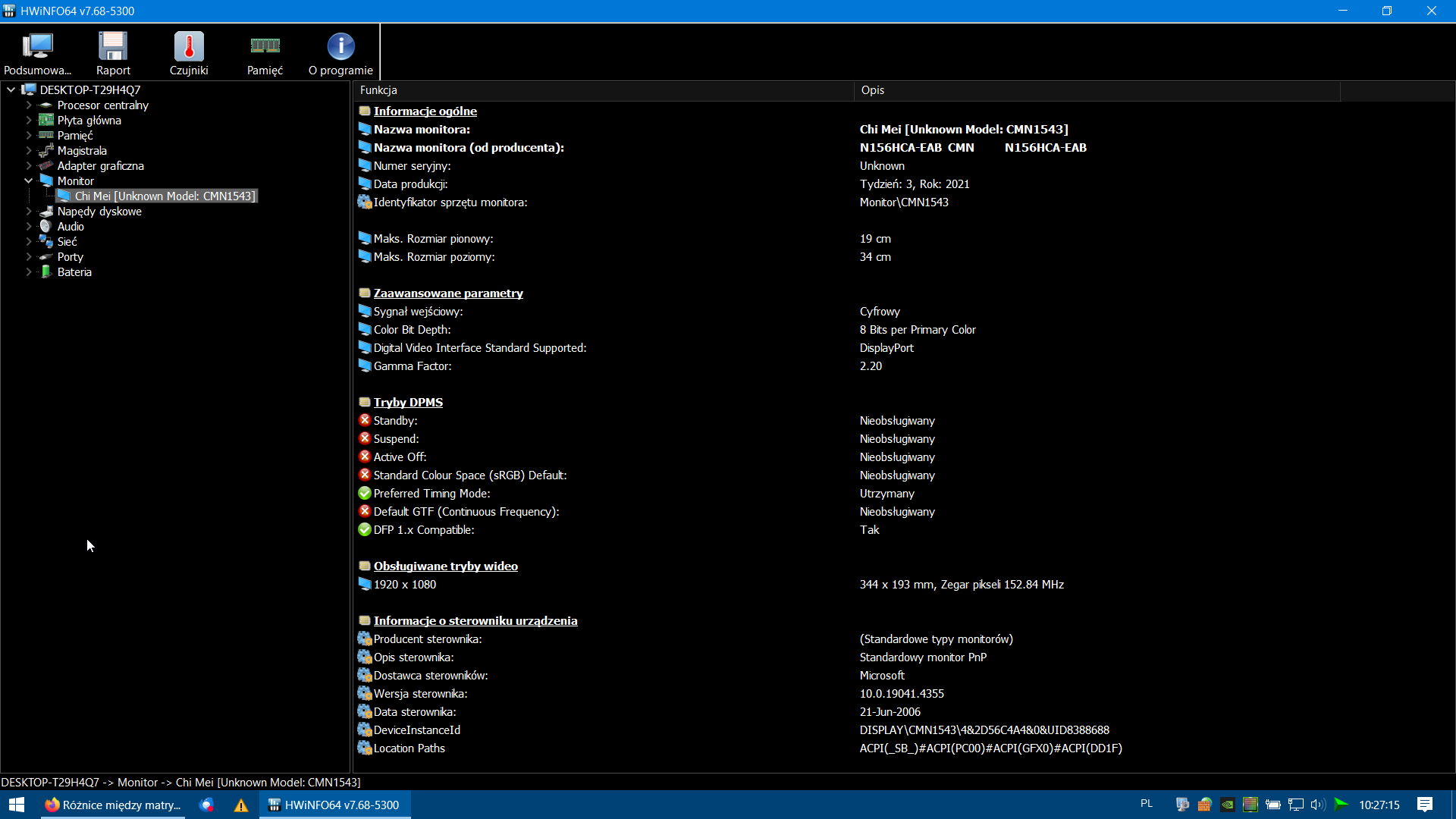Click the Informacje ogólne section heading
The width and height of the screenshot is (1456, 819).
[x=425, y=111]
